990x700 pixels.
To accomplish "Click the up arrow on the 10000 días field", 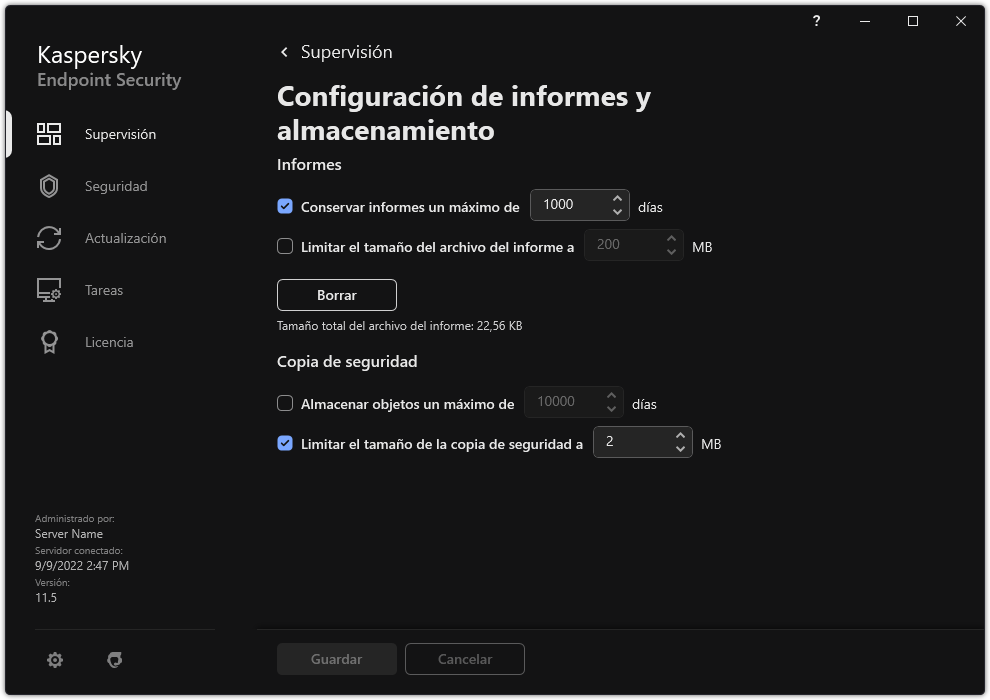I will tap(613, 395).
